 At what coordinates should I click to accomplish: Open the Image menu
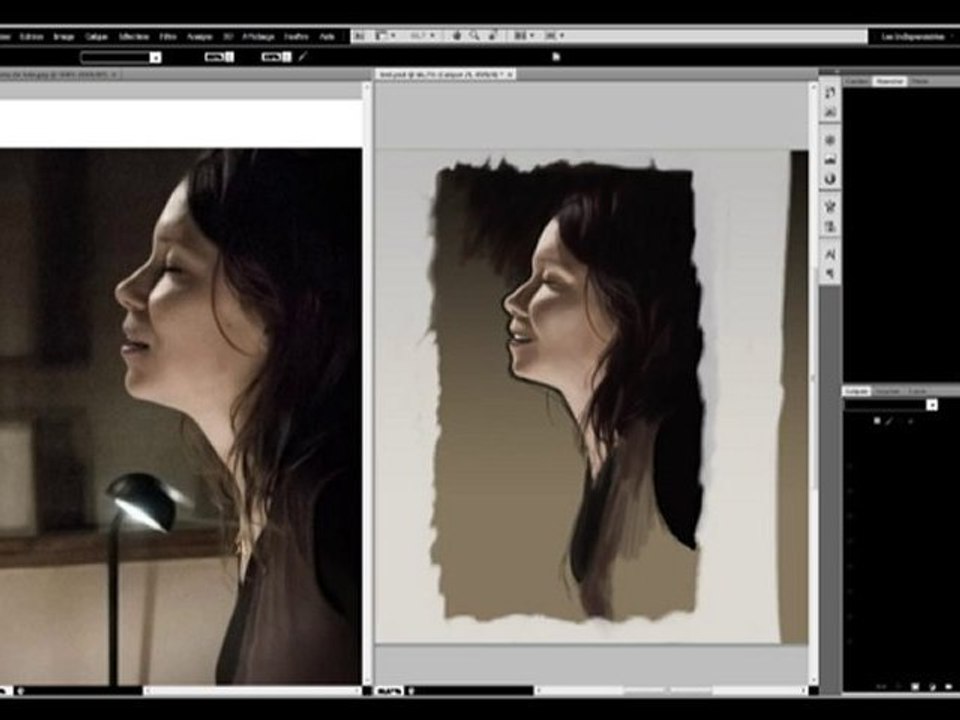(x=64, y=37)
